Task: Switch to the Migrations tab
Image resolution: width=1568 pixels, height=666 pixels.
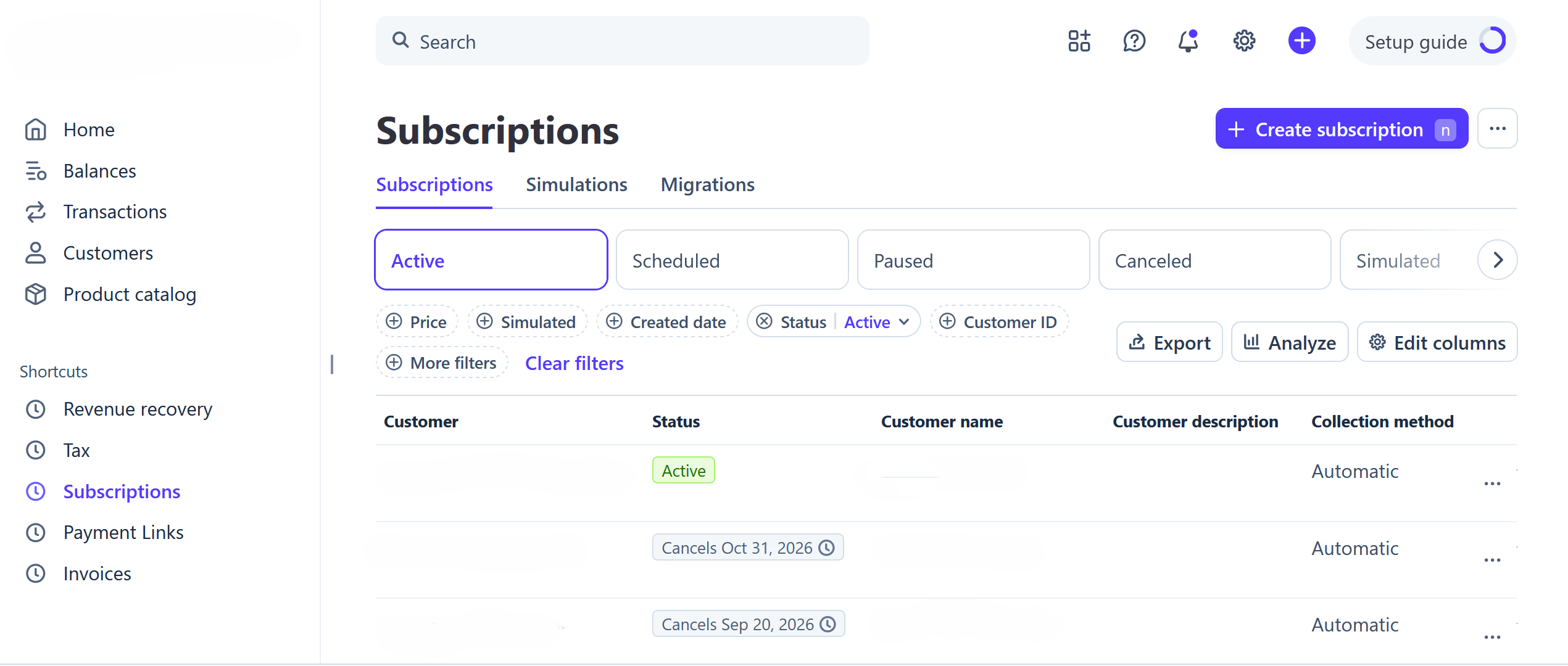Action: click(x=708, y=184)
